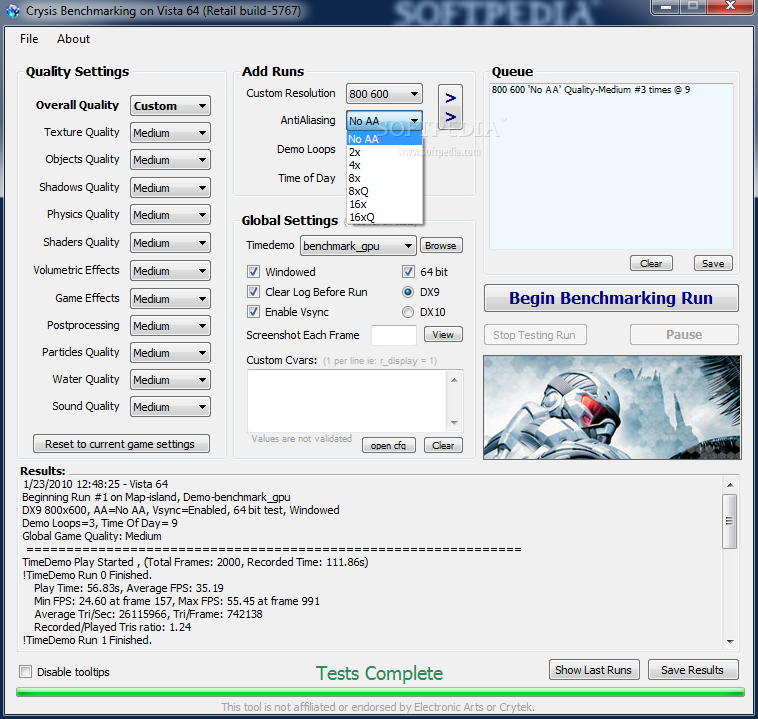Screen dimensions: 758x719
Task: Open the Custom Resolution dropdown
Action: pyautogui.click(x=384, y=94)
